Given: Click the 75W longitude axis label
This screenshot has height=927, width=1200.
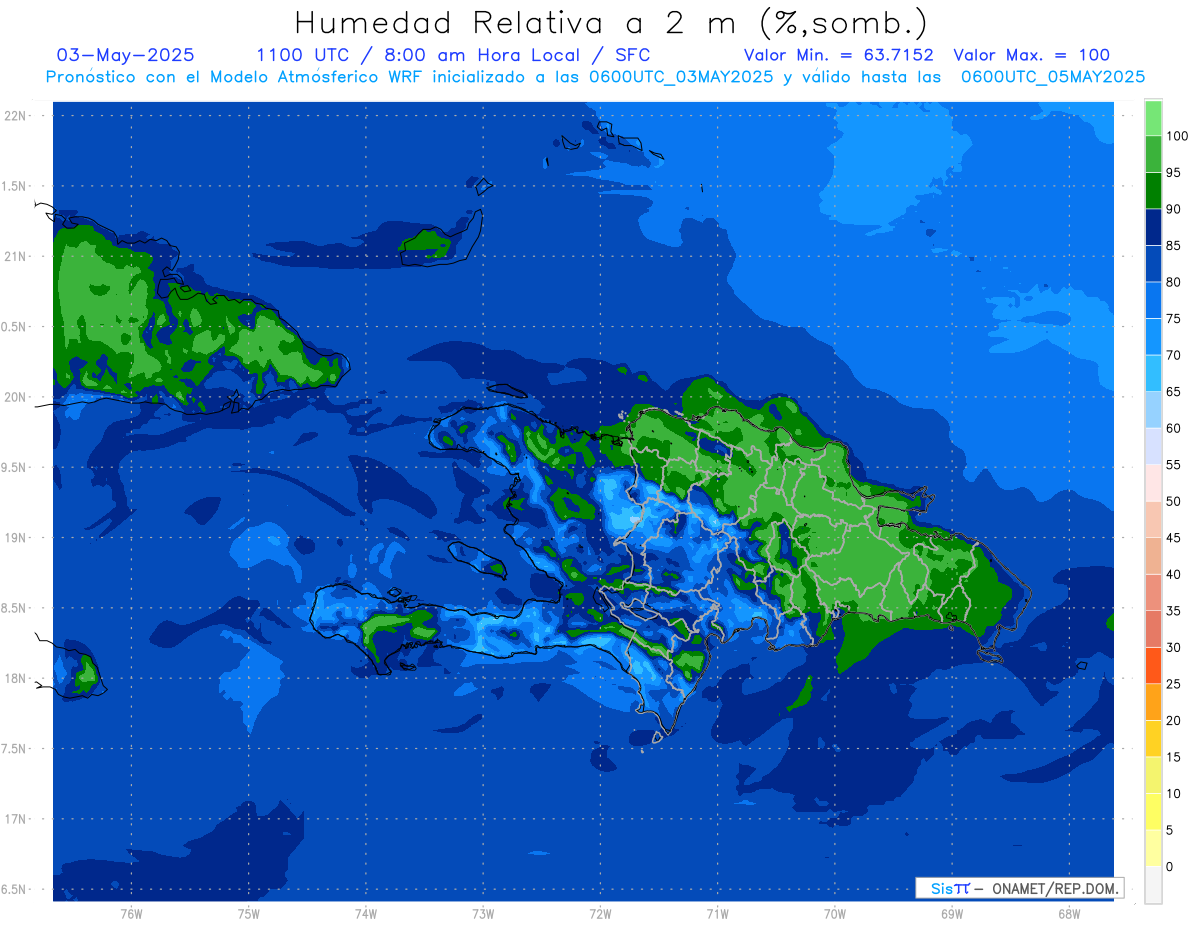Looking at the screenshot, I should click(x=249, y=914).
